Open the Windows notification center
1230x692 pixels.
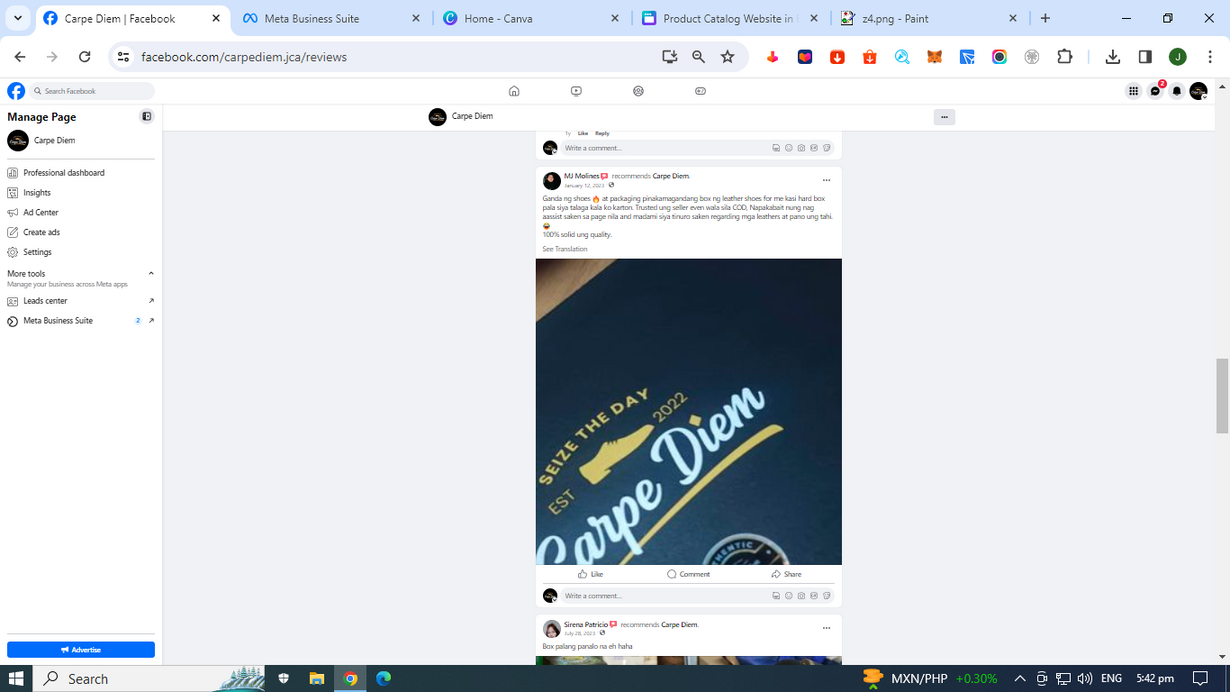(1201, 678)
